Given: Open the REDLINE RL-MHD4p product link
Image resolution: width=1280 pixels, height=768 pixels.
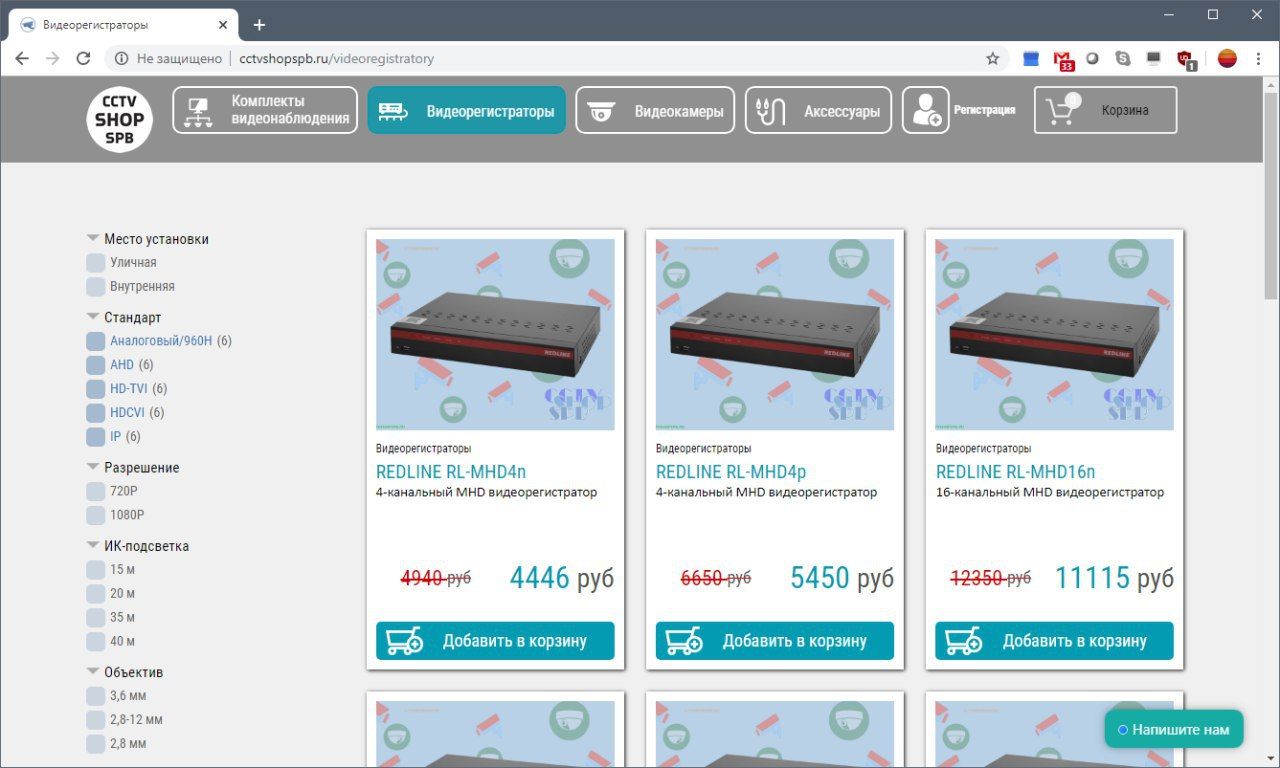Looking at the screenshot, I should [731, 471].
